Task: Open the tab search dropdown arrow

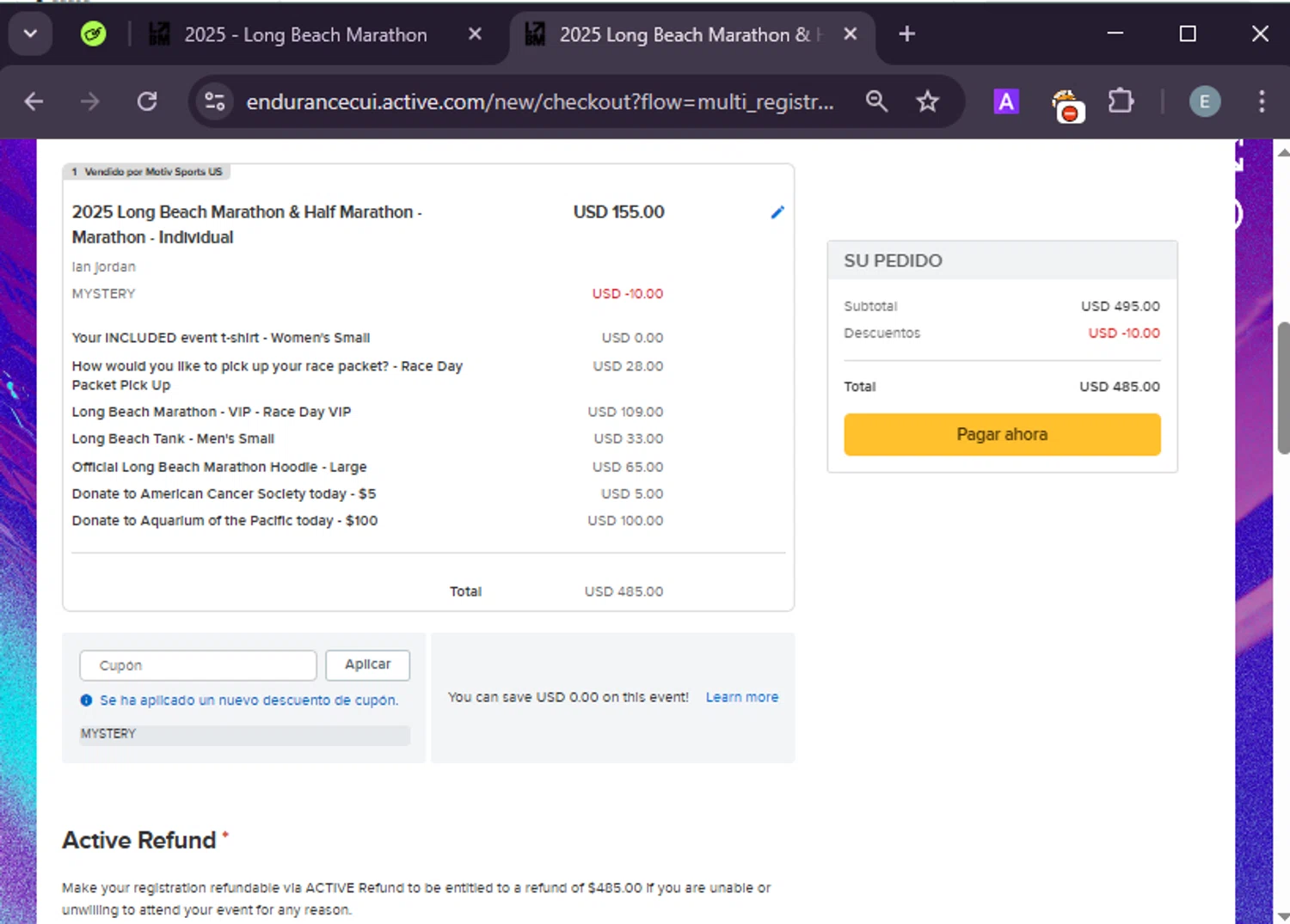Action: pos(30,34)
